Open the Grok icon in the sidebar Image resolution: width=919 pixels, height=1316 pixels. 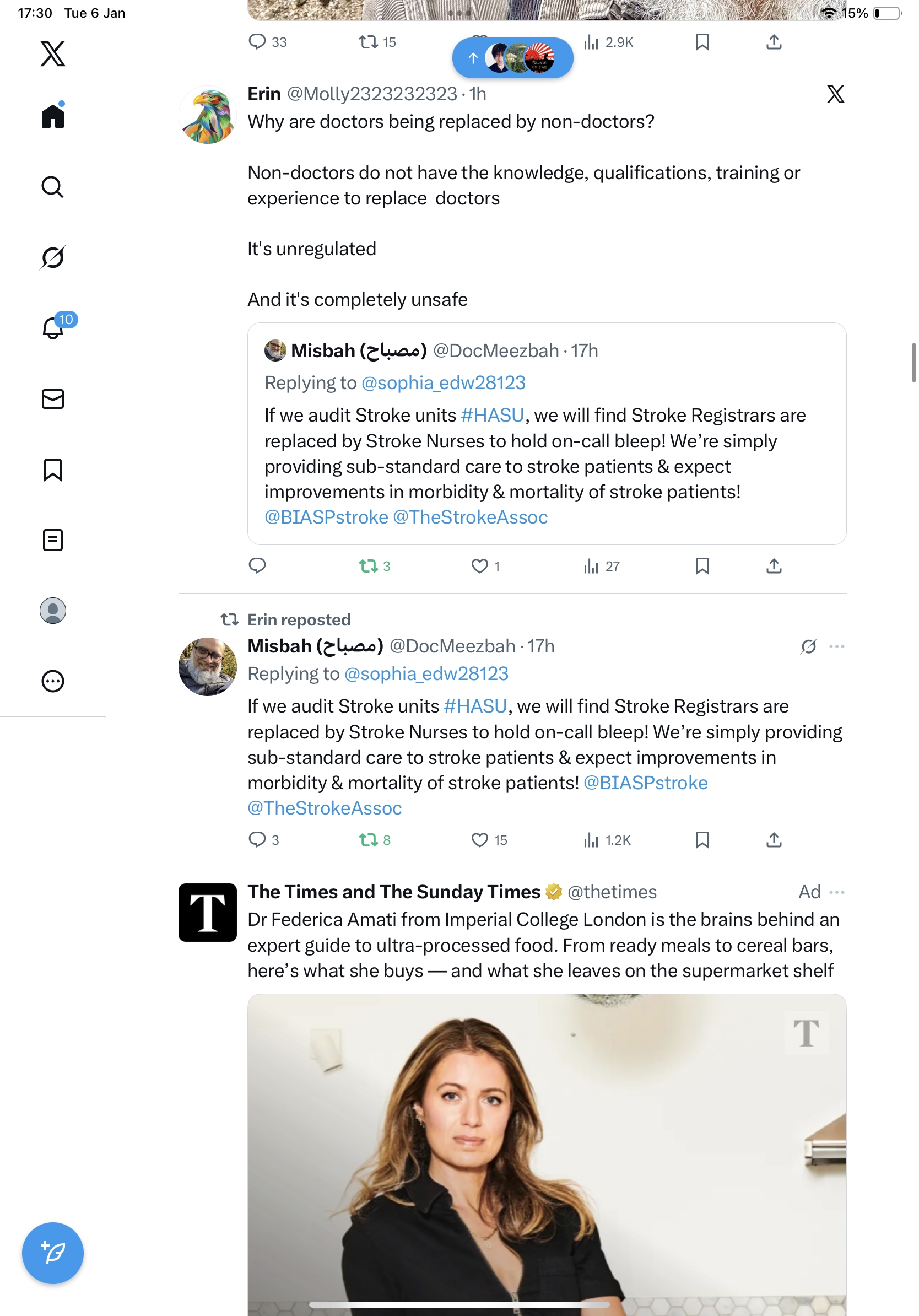[53, 257]
